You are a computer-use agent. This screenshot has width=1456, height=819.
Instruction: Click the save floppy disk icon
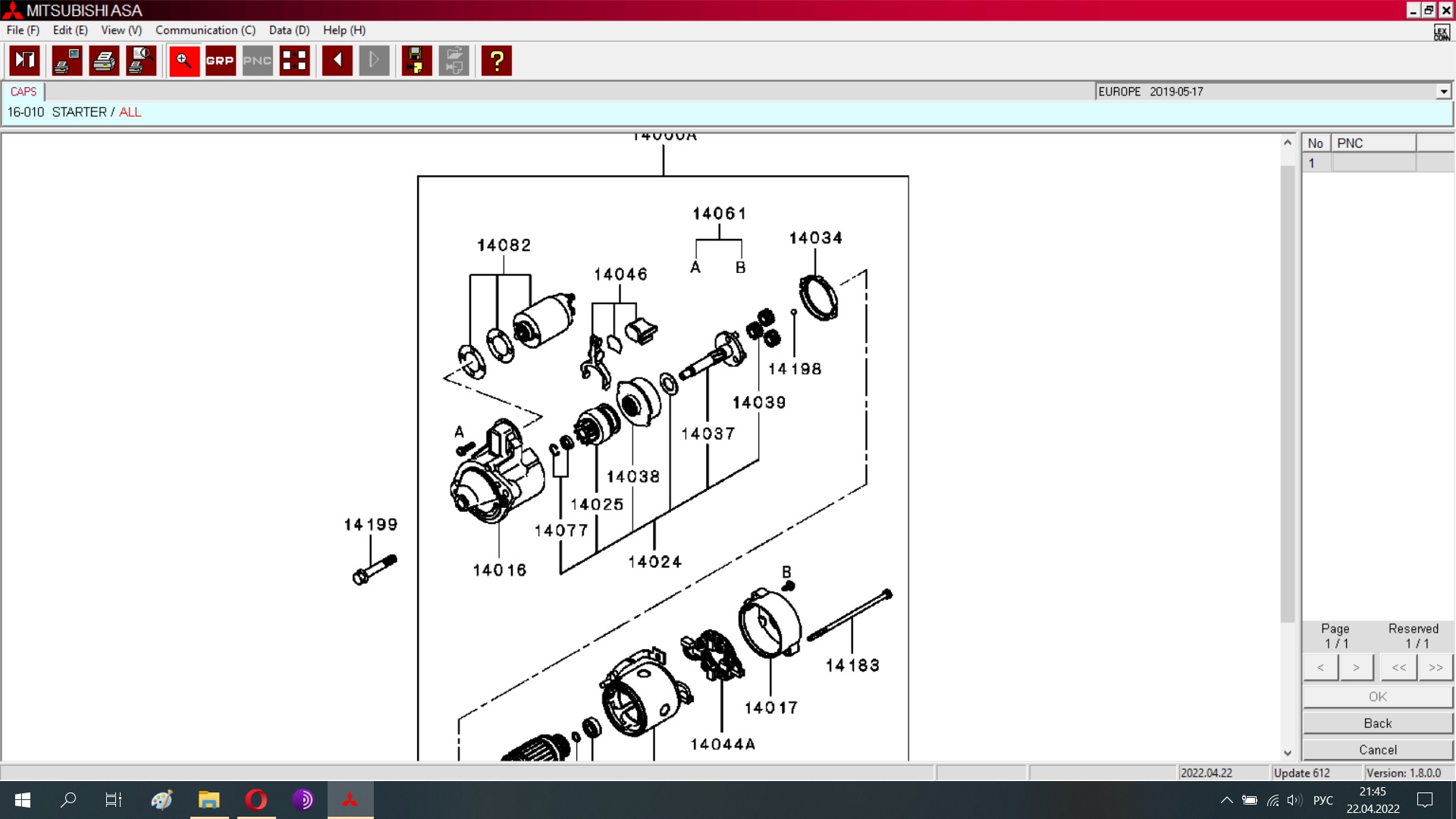[x=416, y=61]
